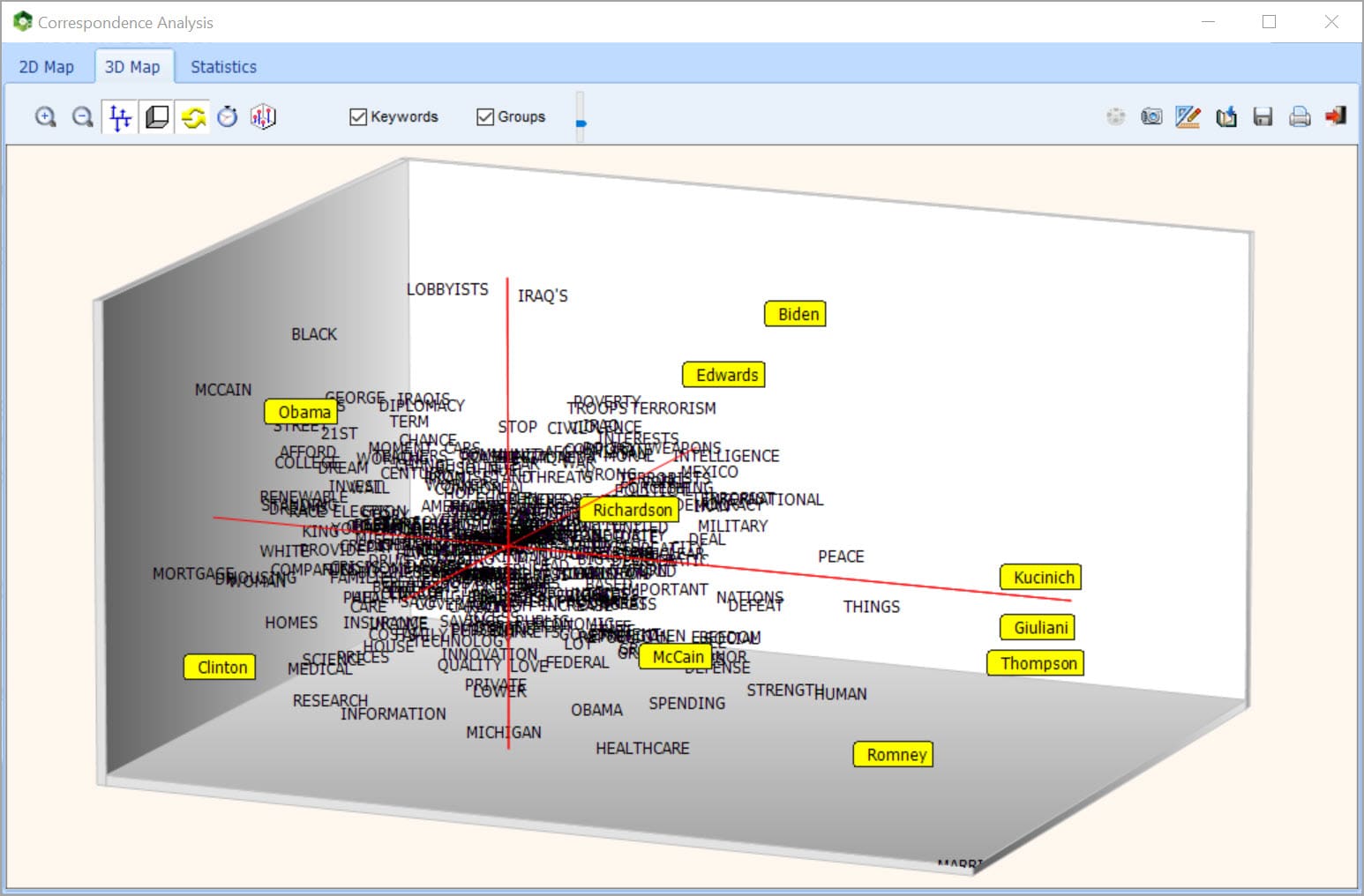Click the IRAQ'S keyword
1364x896 pixels.
(543, 295)
